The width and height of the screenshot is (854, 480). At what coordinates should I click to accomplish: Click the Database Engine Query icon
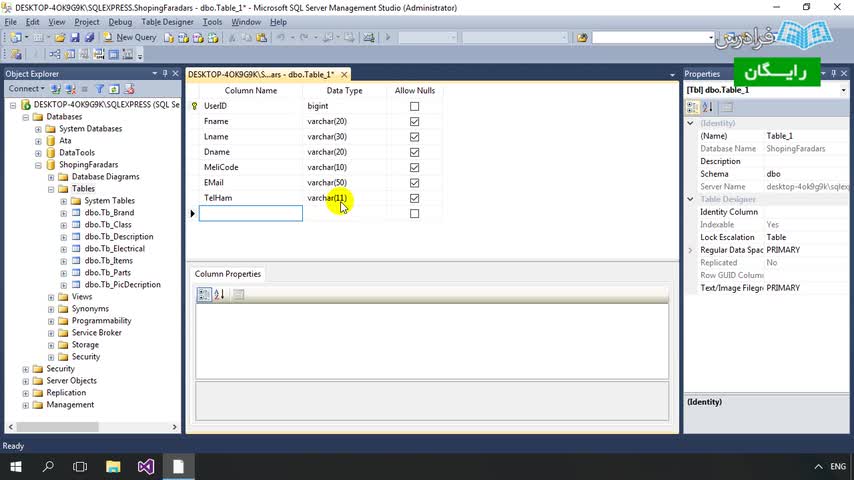point(169,38)
